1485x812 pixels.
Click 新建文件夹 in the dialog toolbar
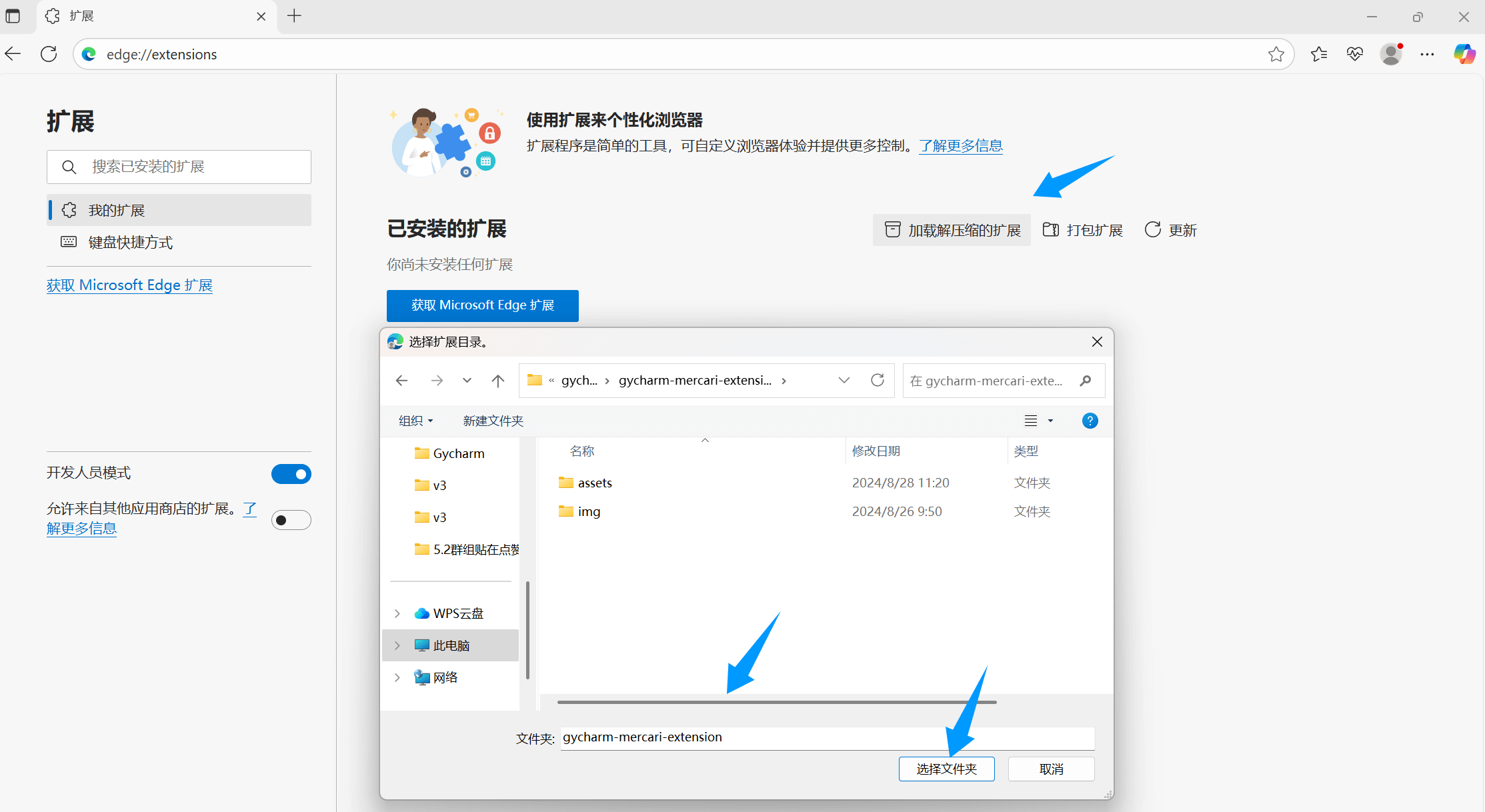pyautogui.click(x=493, y=421)
